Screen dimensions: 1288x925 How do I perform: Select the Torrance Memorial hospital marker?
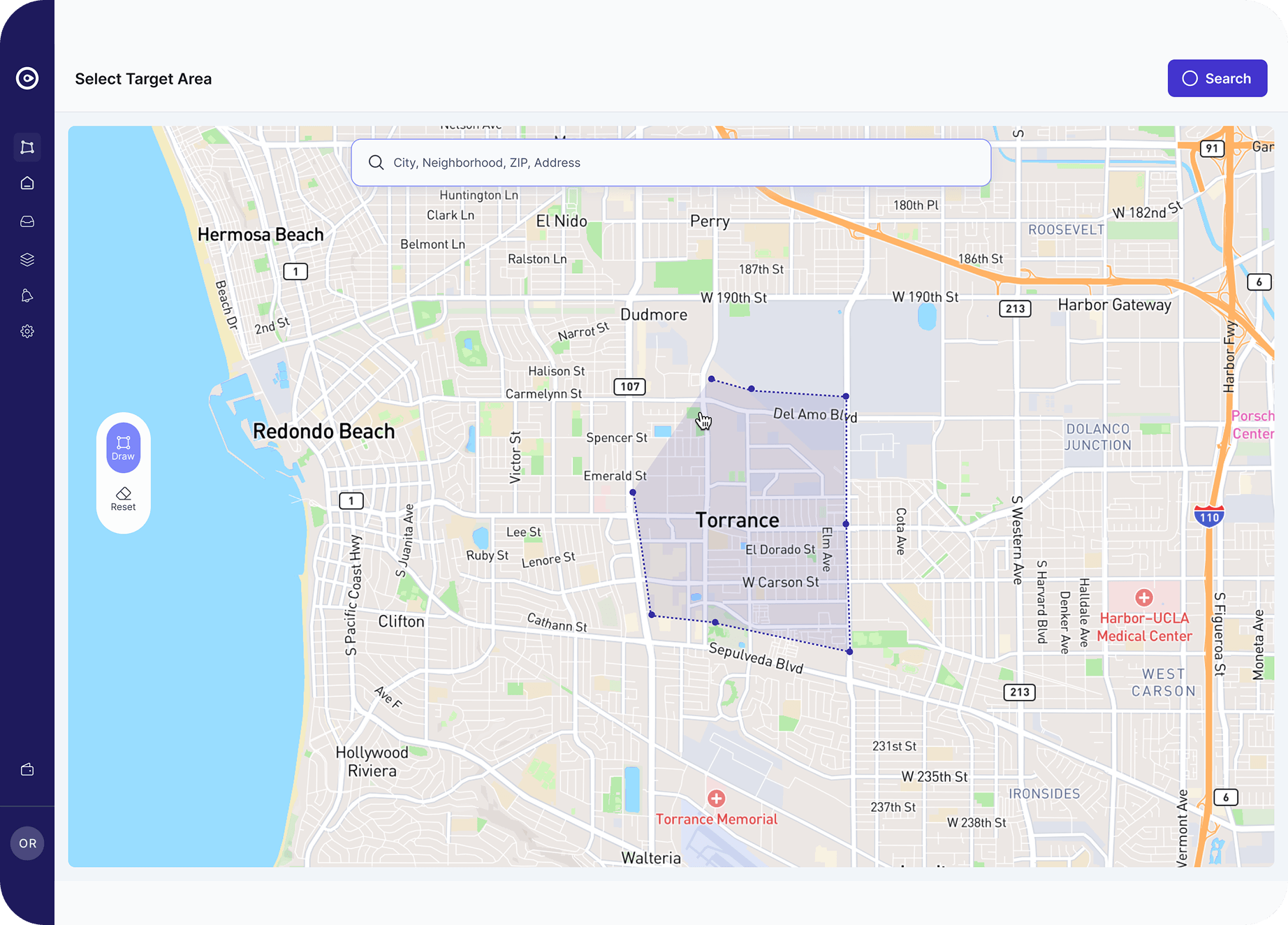[x=716, y=799]
